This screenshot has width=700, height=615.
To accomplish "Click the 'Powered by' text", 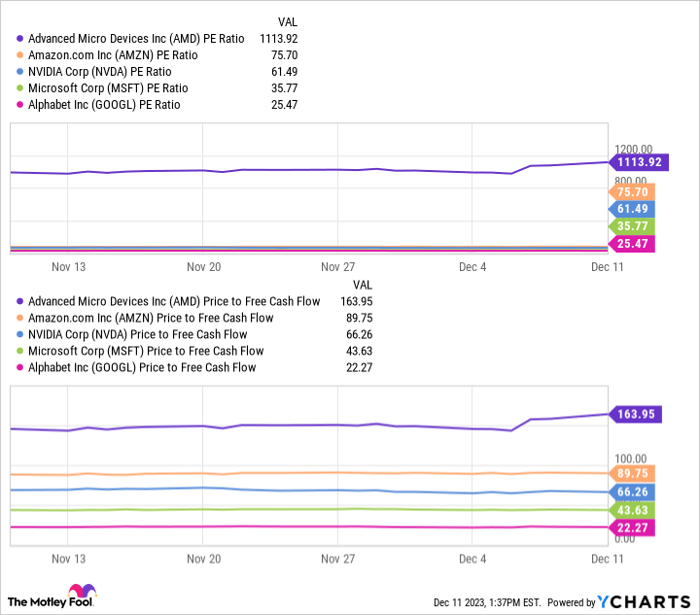I will pos(571,603).
